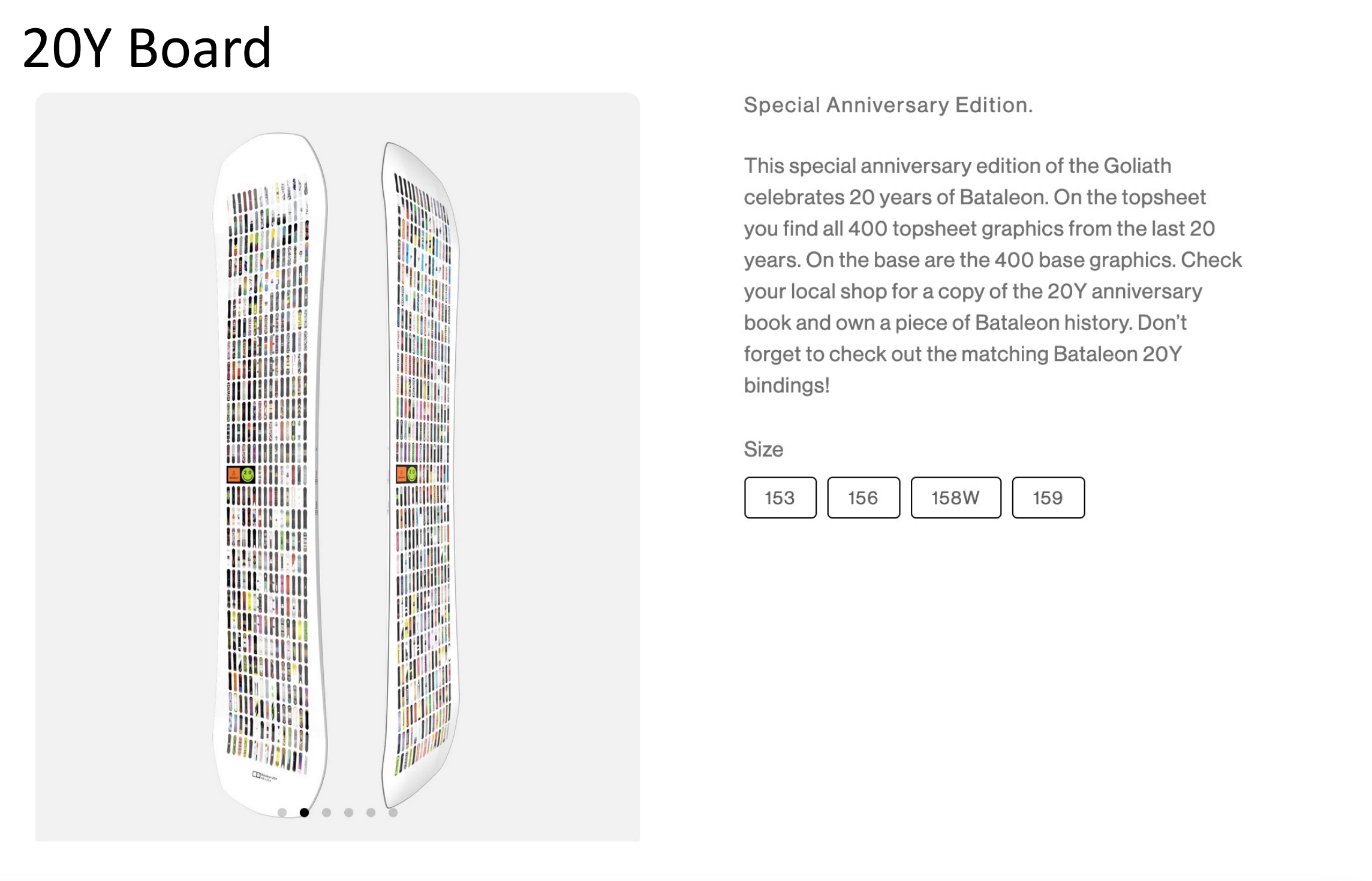
Task: Click orange Bataleon logo on left board
Action: pyautogui.click(x=233, y=475)
